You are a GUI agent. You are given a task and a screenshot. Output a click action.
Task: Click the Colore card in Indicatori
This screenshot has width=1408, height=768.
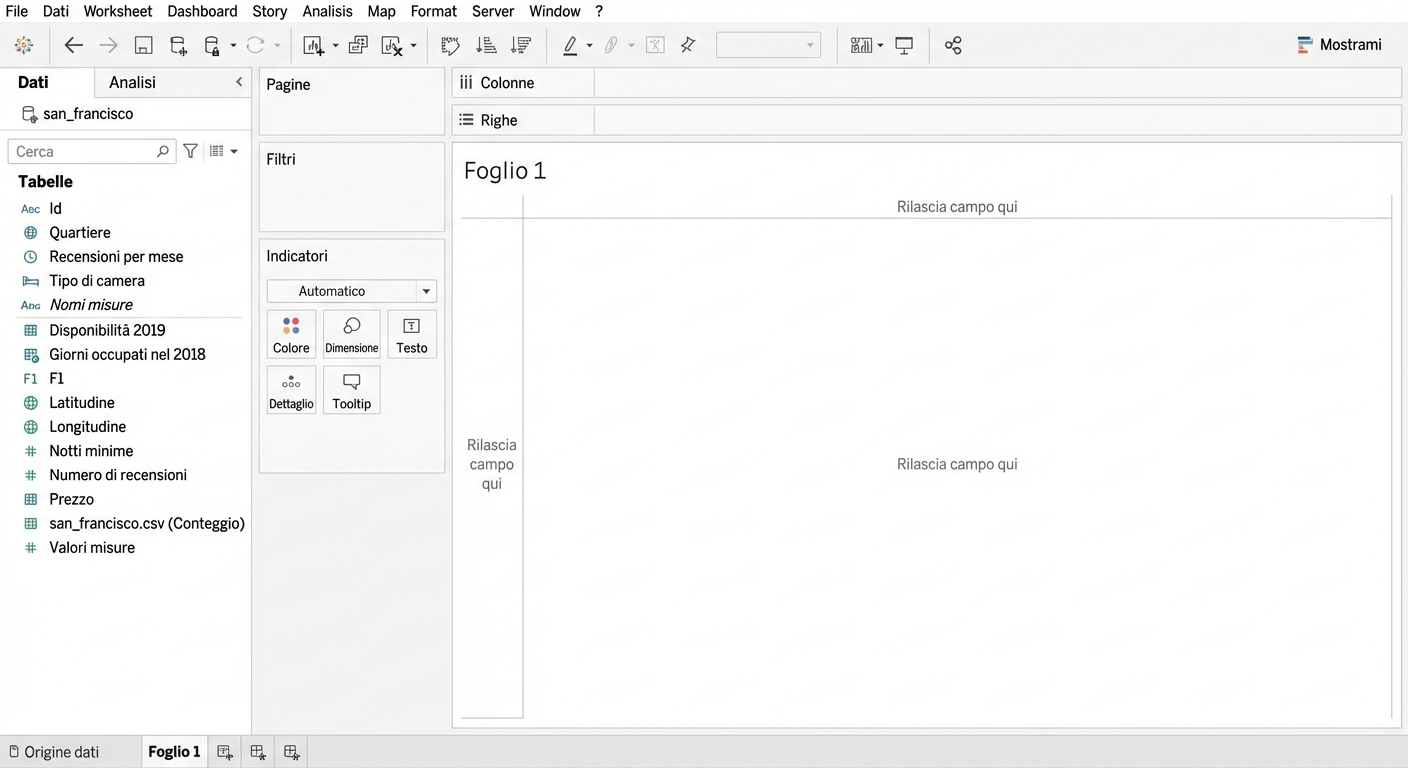pos(291,334)
